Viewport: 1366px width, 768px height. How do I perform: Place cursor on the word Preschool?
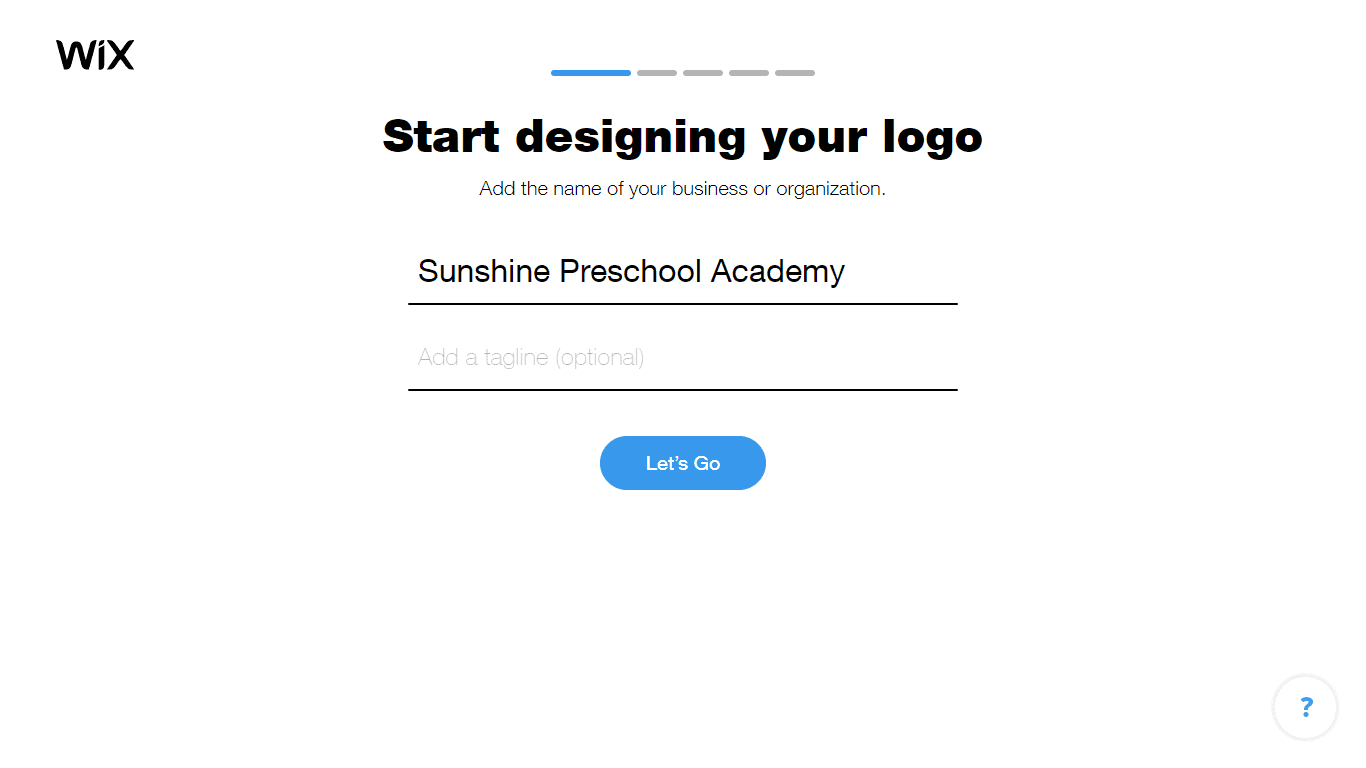pos(631,272)
